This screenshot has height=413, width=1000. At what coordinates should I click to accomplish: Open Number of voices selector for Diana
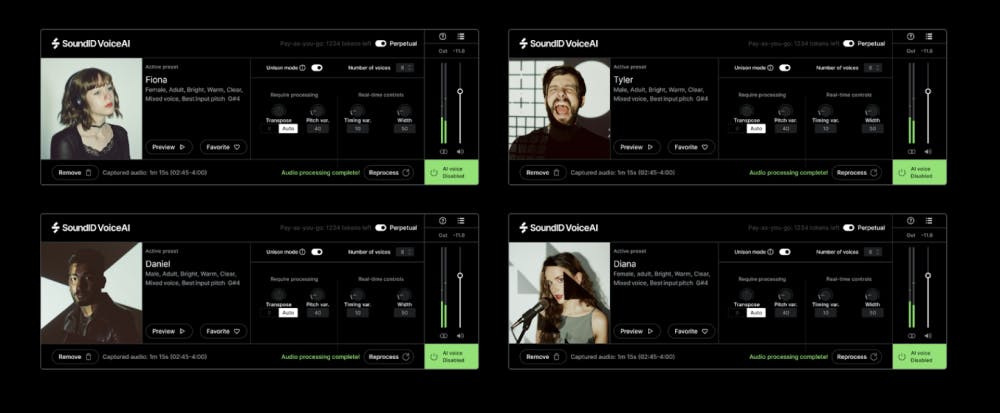(x=872, y=252)
